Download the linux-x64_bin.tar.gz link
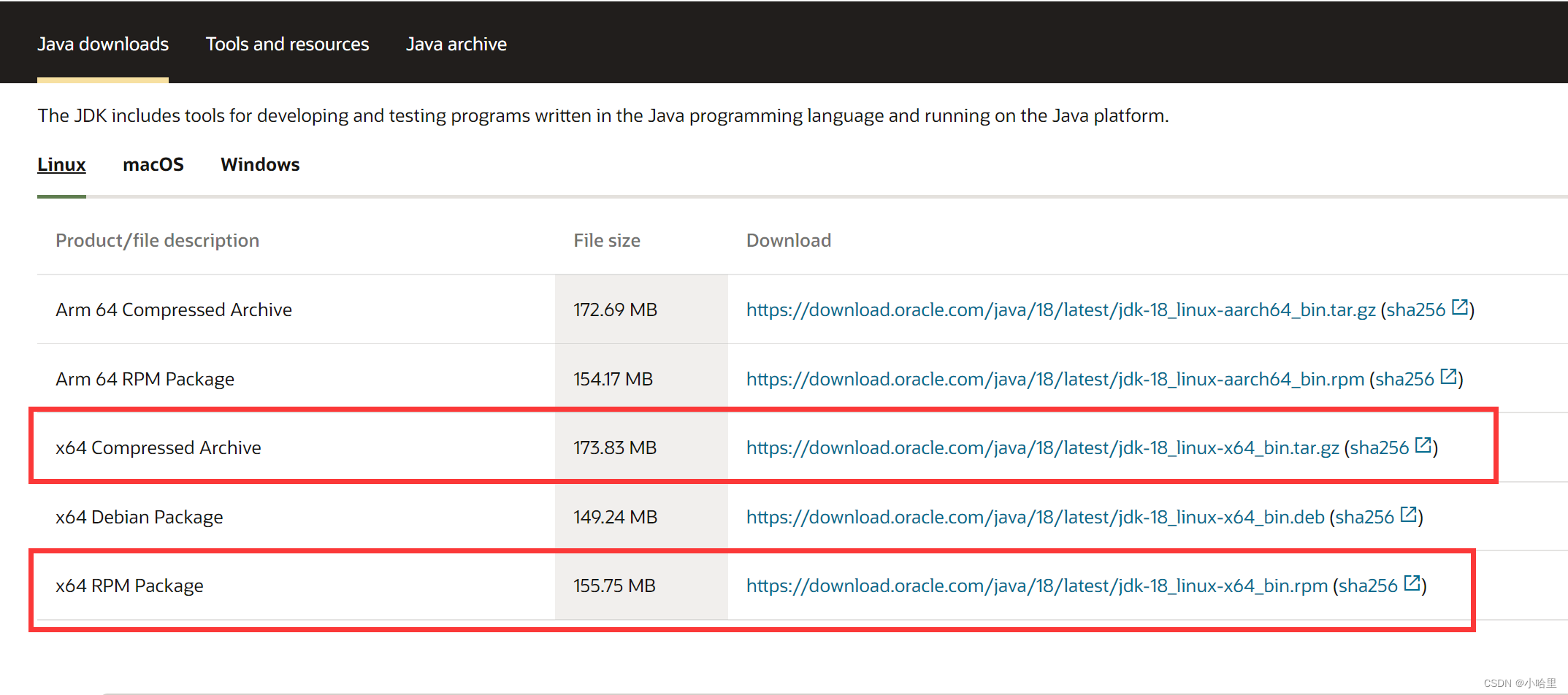Viewport: 1568px width, 695px height. [1042, 448]
